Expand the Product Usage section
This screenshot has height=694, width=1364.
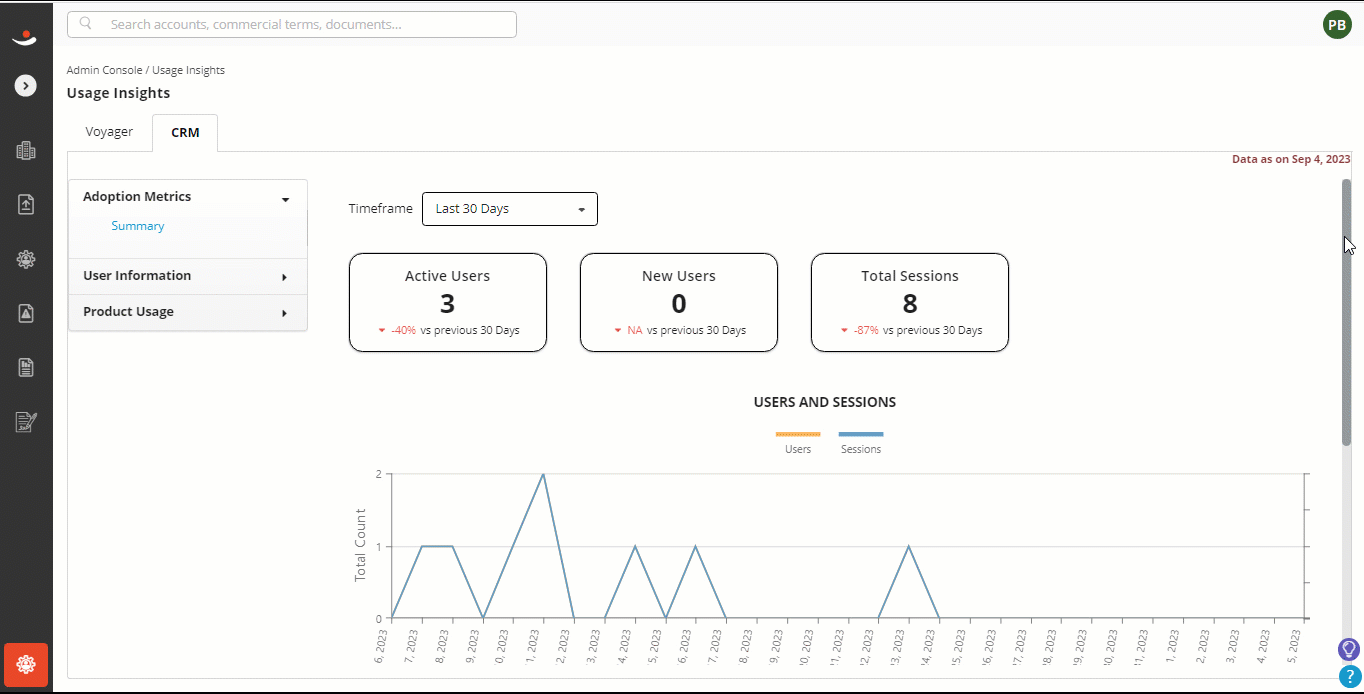[187, 312]
